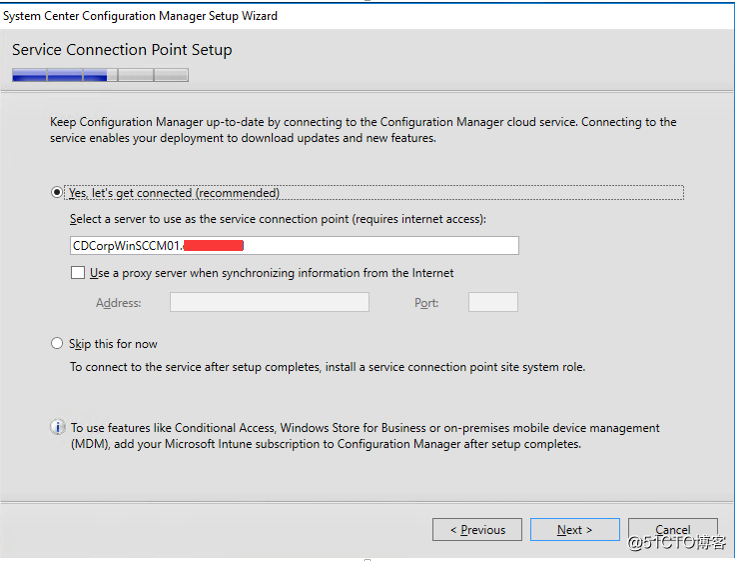Image resolution: width=736 pixels, height=561 pixels.
Task: Proceed with the Next button
Action: 575,530
